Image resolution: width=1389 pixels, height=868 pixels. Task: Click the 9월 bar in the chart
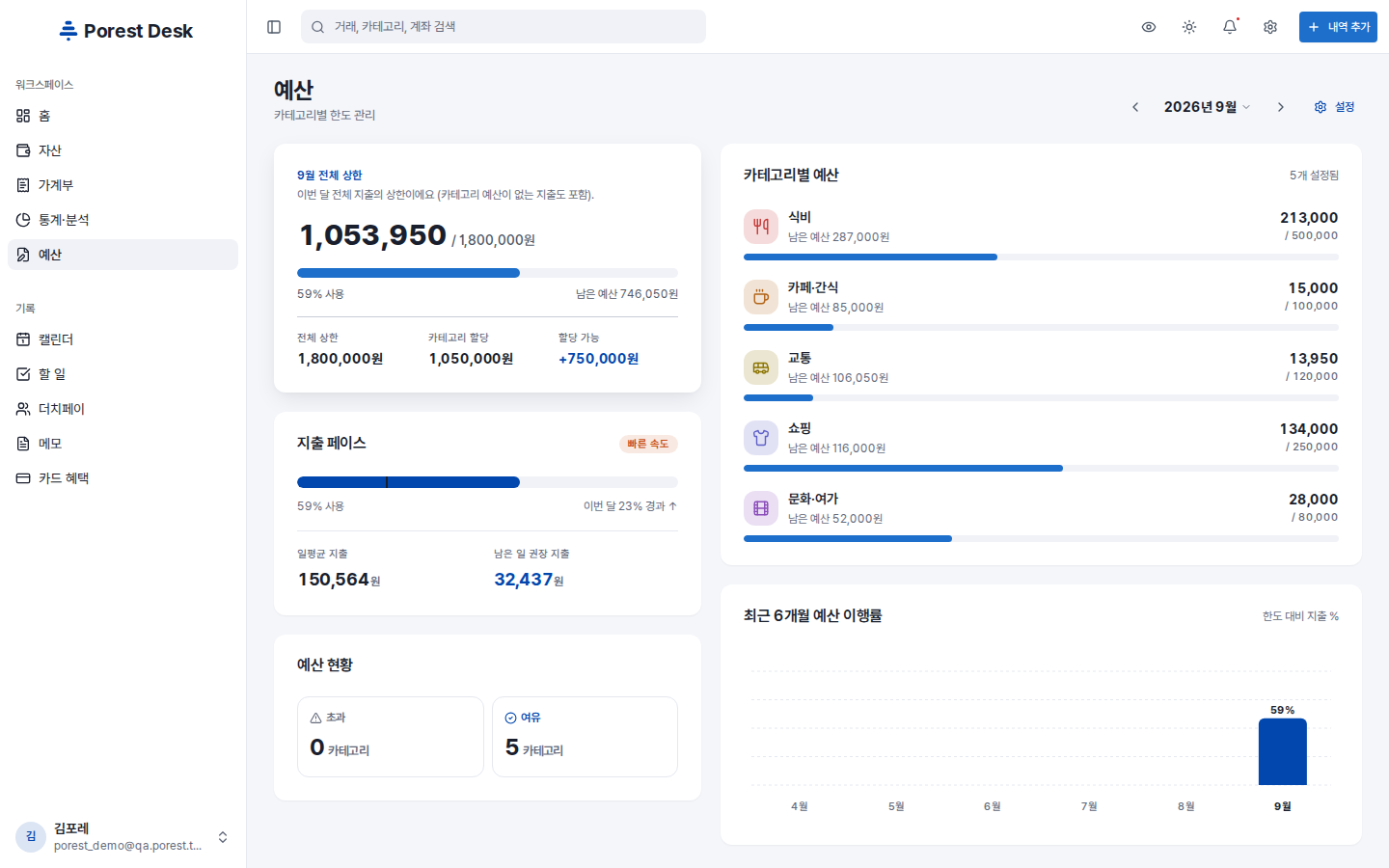click(x=1283, y=751)
